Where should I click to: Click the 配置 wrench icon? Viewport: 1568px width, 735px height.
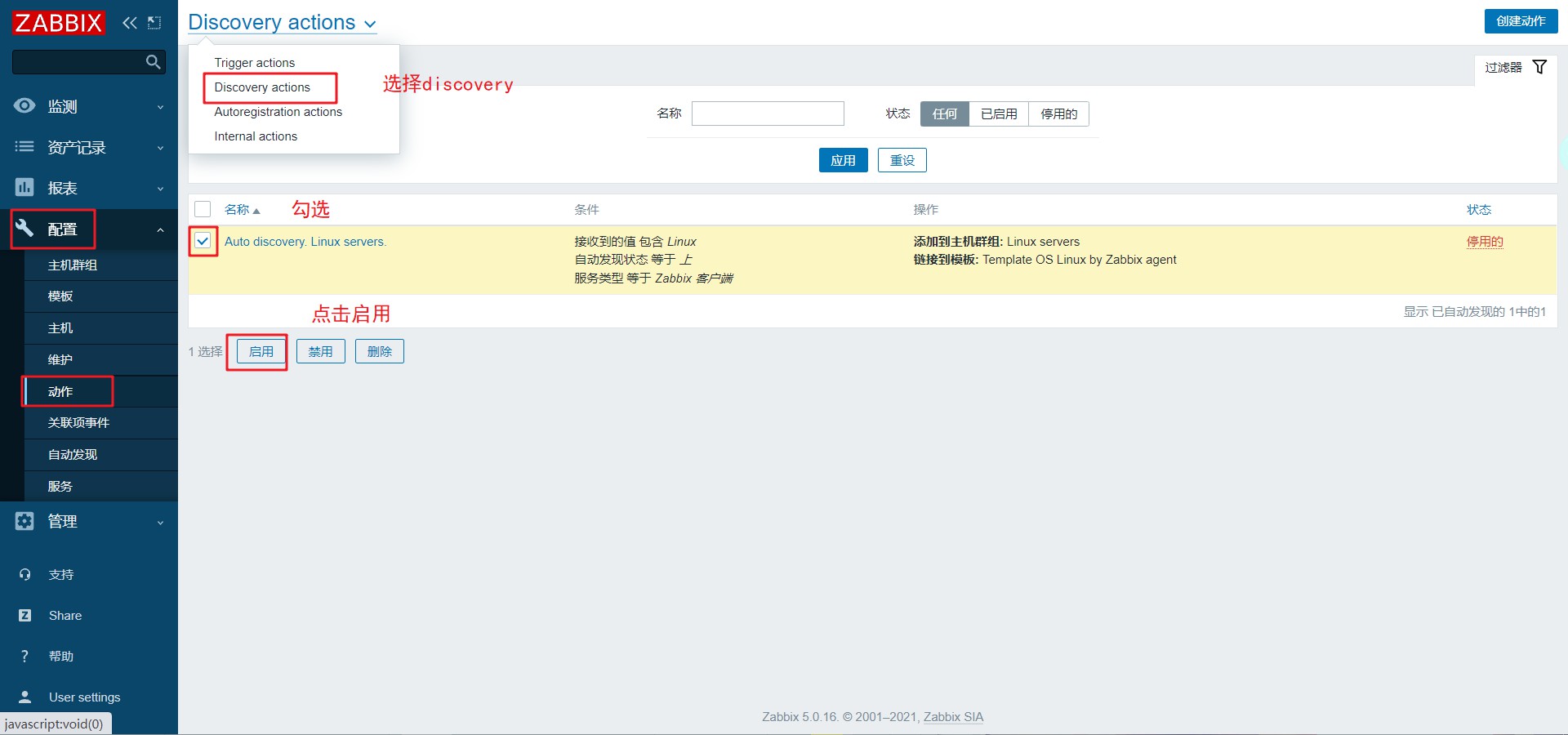(24, 229)
